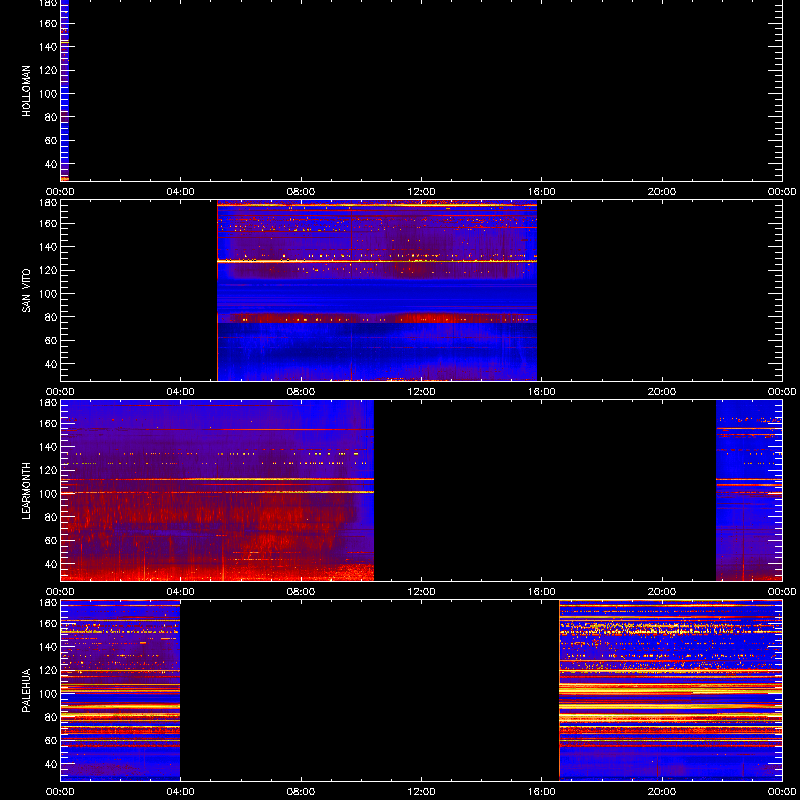Choose the 180 frequency tick on Palehua axis
Image resolution: width=800 pixels, height=800 pixels.
[x=49, y=603]
